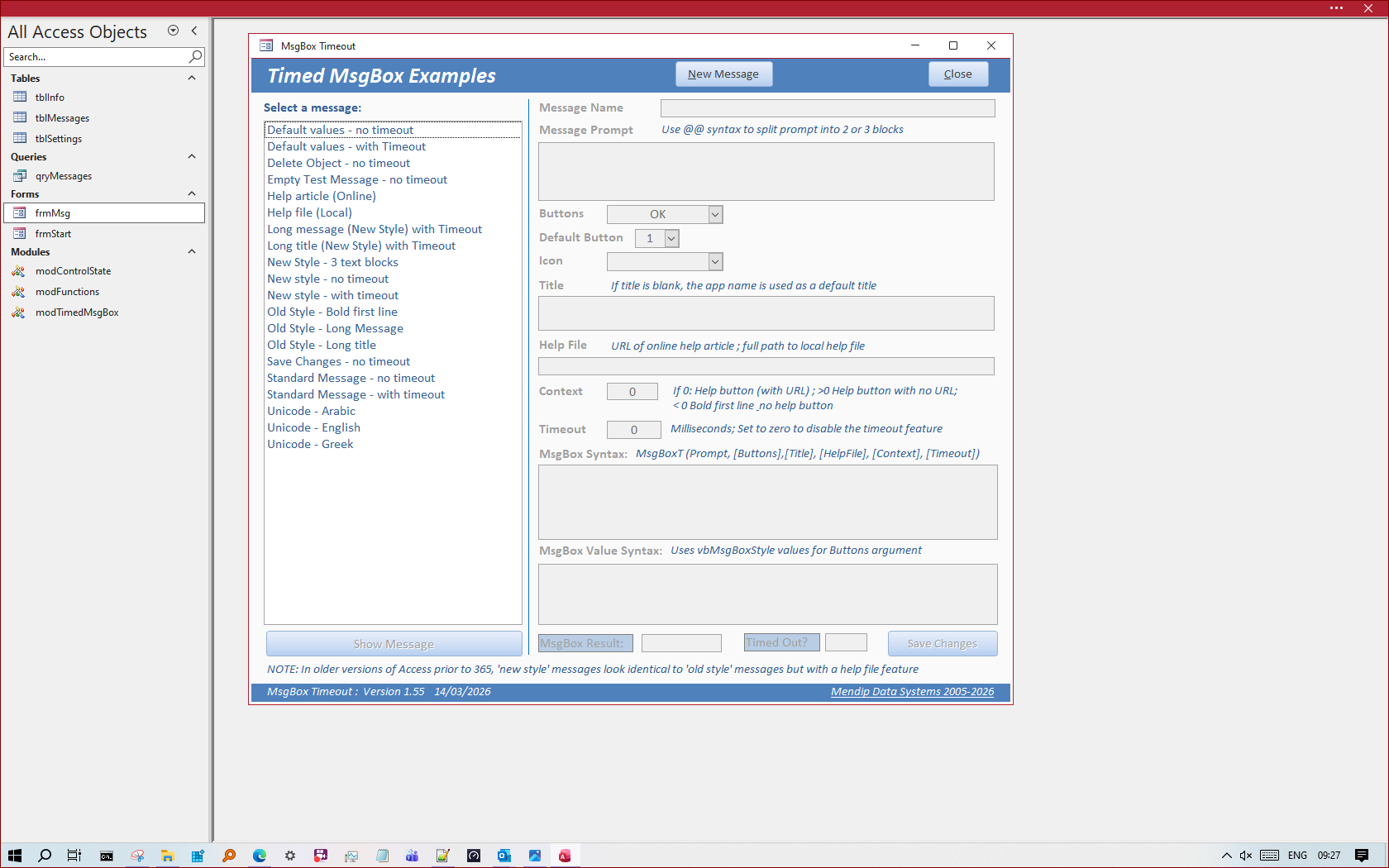Collapse the Modules group
This screenshot has width=1389, height=868.
click(x=192, y=251)
